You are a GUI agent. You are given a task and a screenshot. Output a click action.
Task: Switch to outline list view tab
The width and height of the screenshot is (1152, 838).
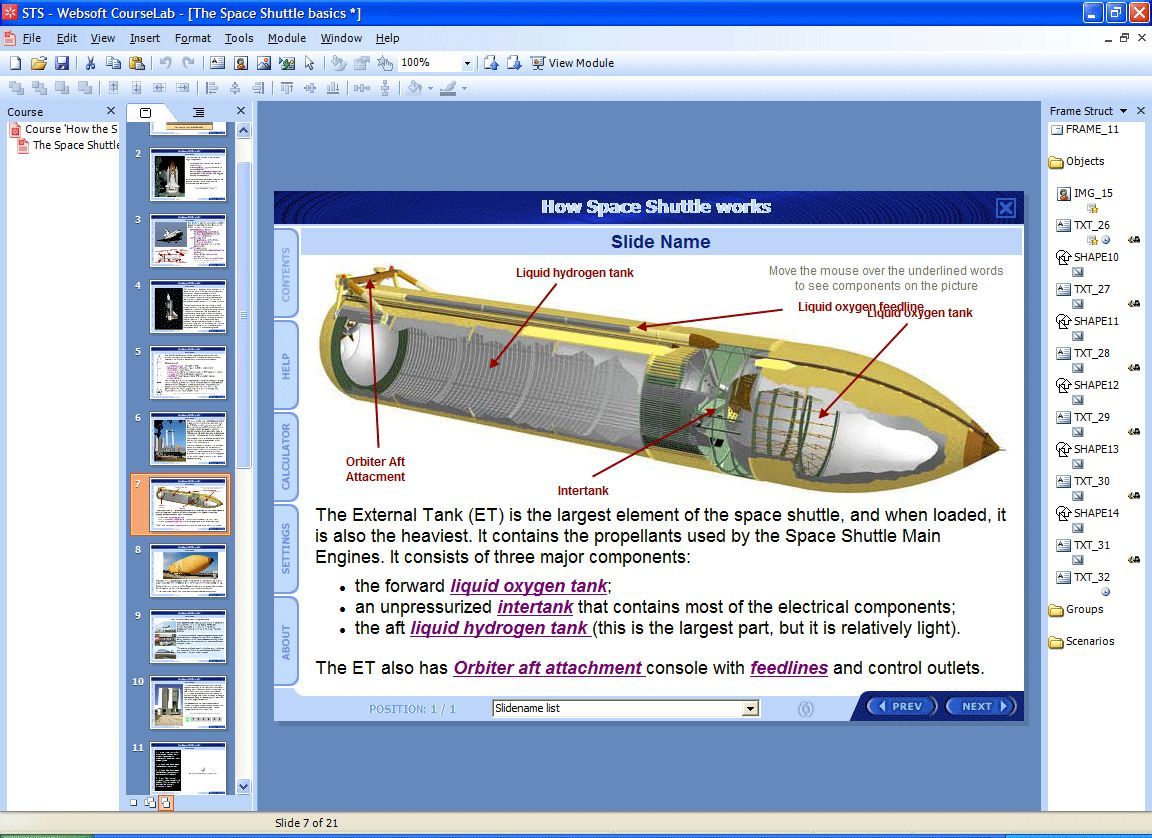[198, 112]
